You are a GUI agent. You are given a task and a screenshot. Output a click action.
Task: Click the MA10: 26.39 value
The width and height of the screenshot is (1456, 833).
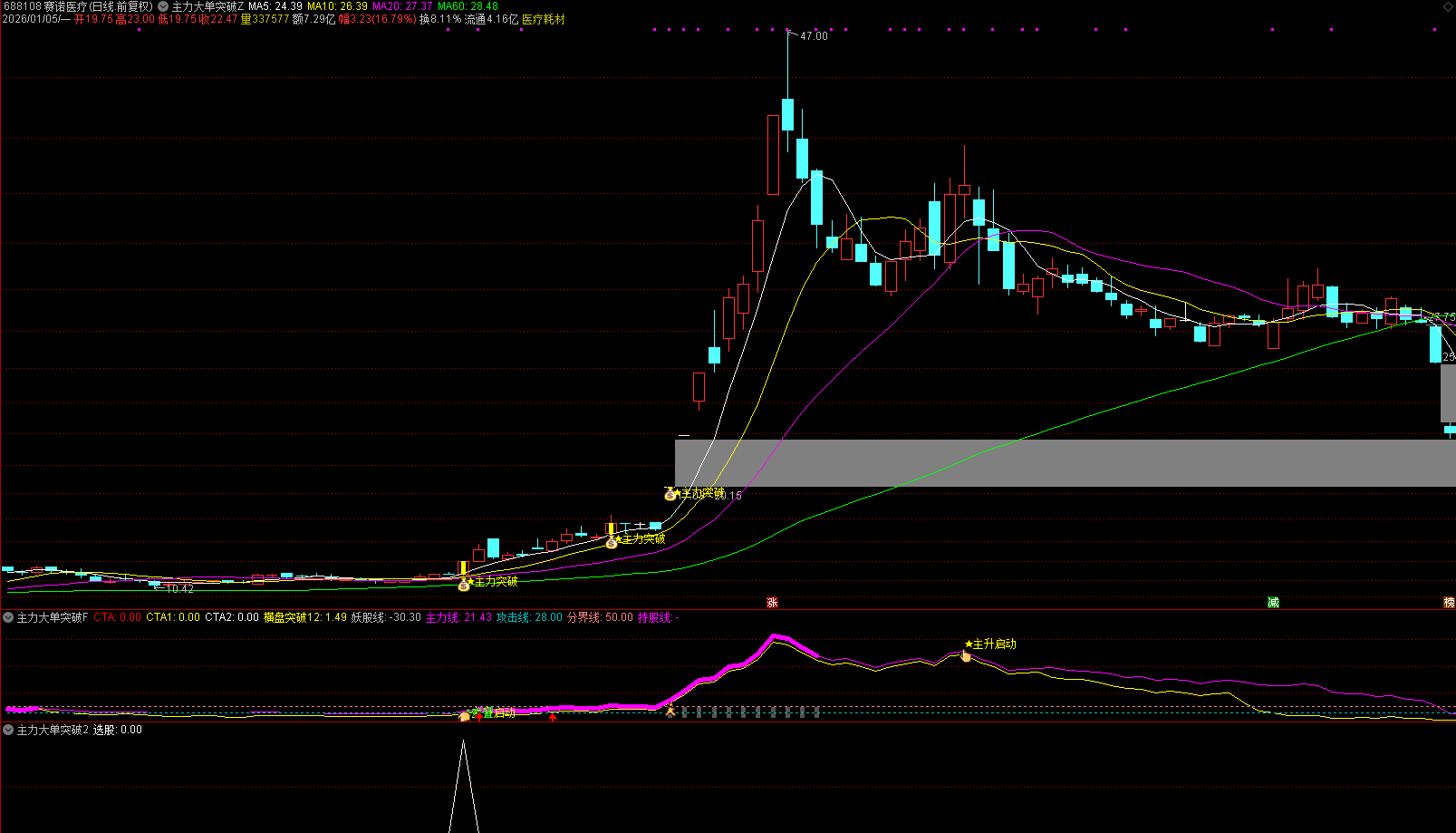coord(337,6)
